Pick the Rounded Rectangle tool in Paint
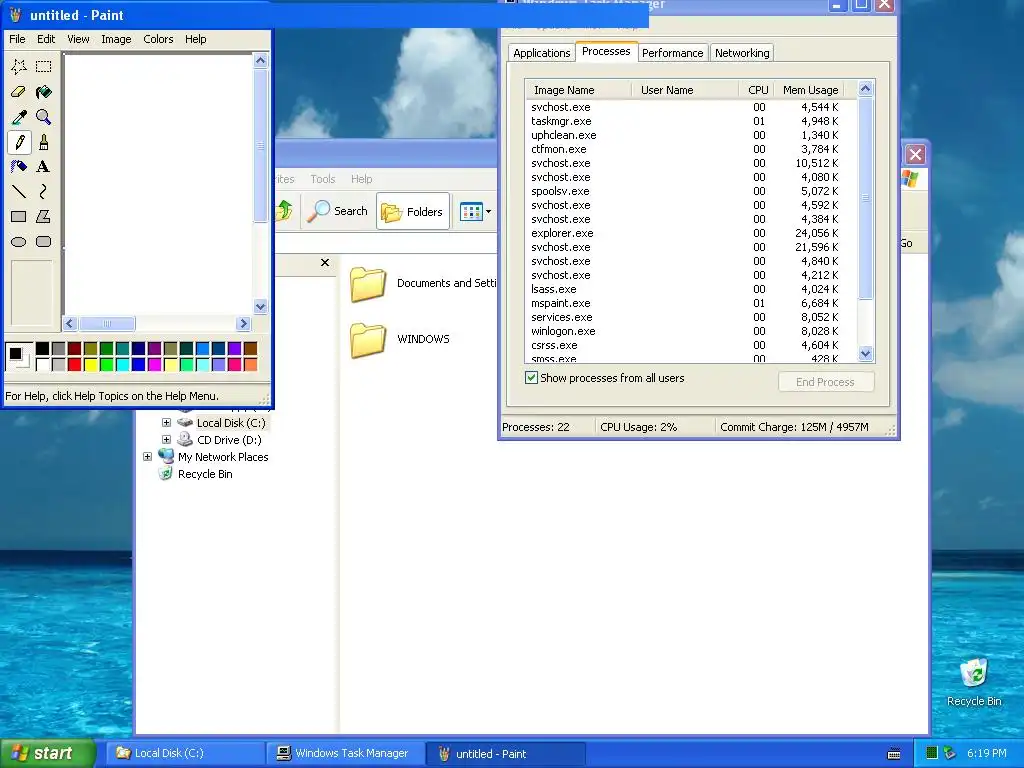The height and width of the screenshot is (768, 1024). tap(44, 242)
